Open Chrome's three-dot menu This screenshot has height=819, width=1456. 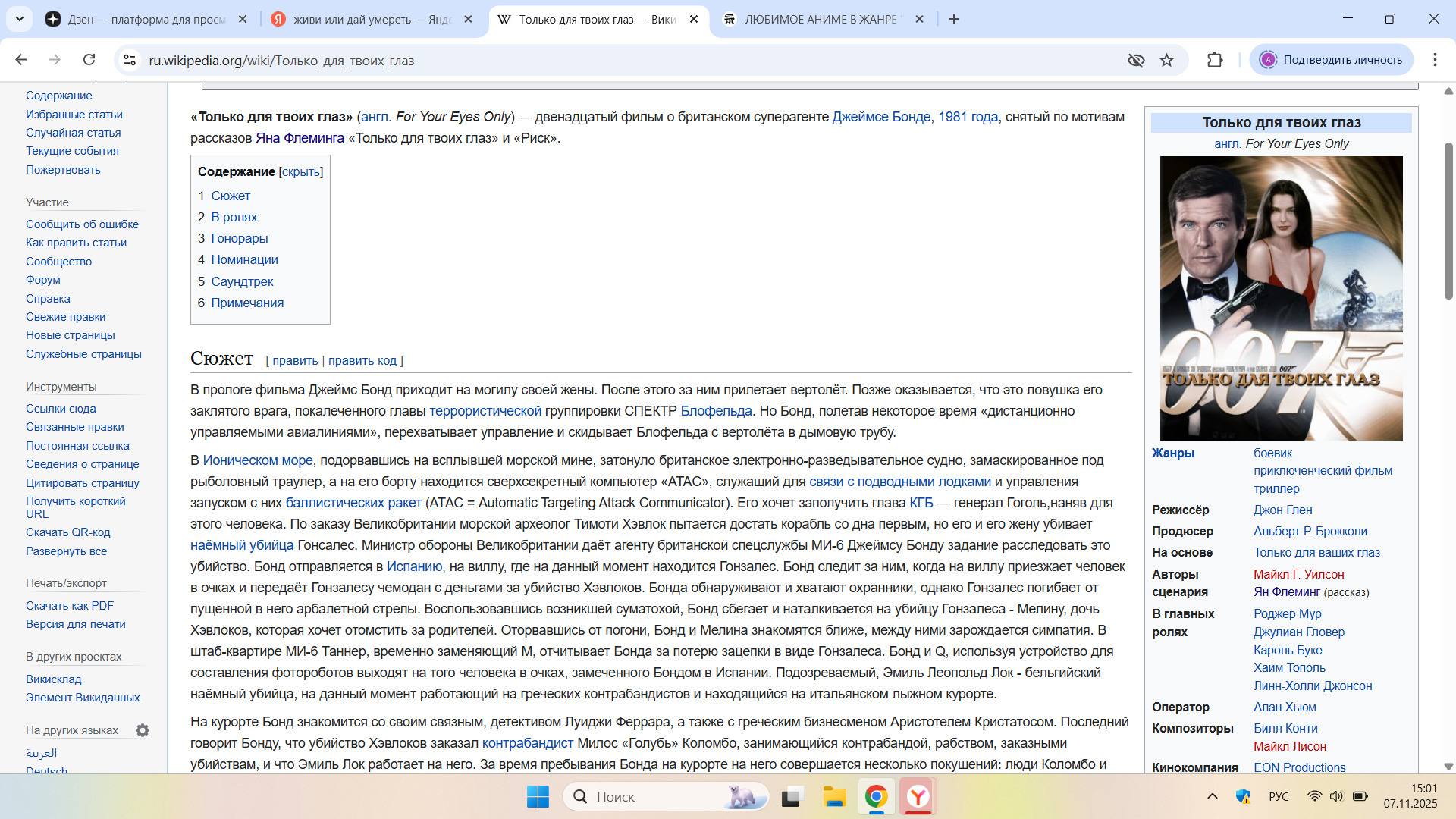point(1434,60)
